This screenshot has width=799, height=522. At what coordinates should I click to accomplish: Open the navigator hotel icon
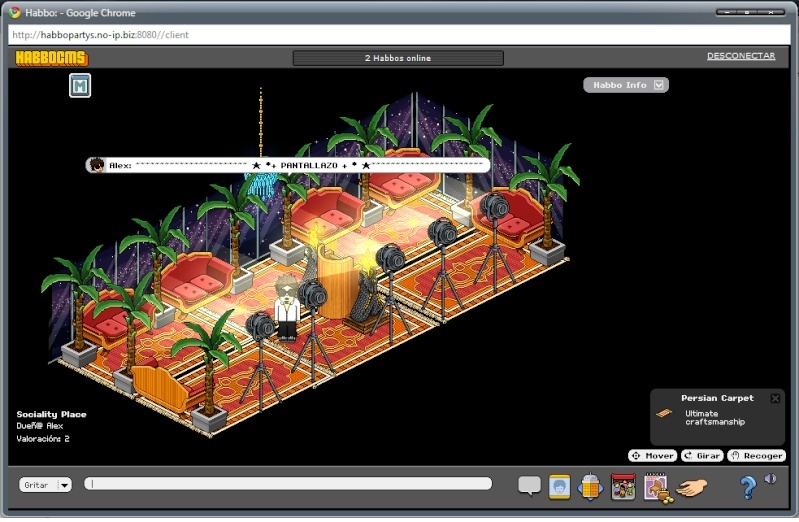pyautogui.click(x=590, y=487)
